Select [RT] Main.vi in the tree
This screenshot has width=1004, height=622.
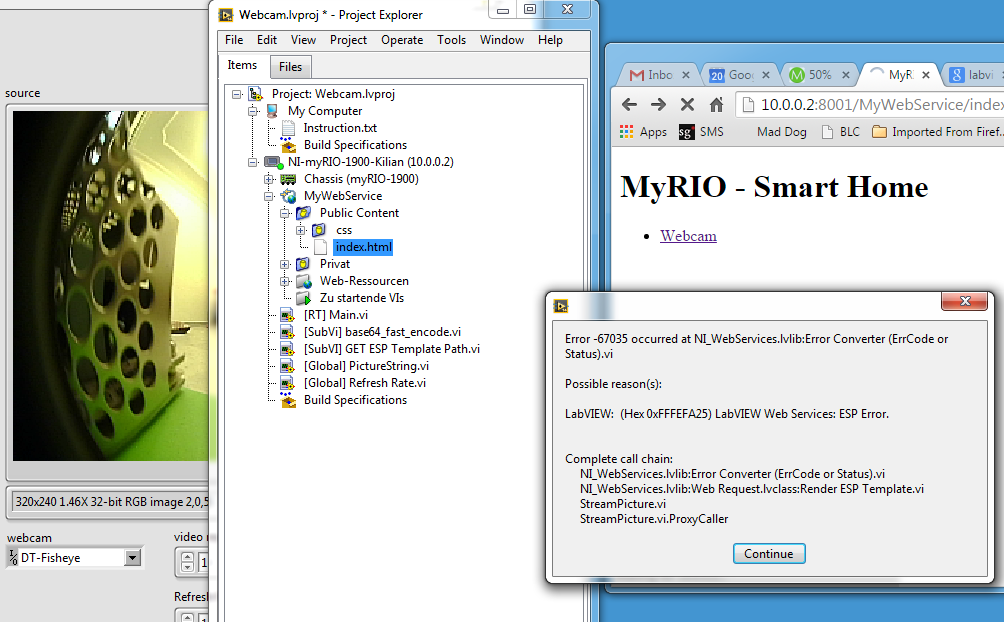coord(336,315)
